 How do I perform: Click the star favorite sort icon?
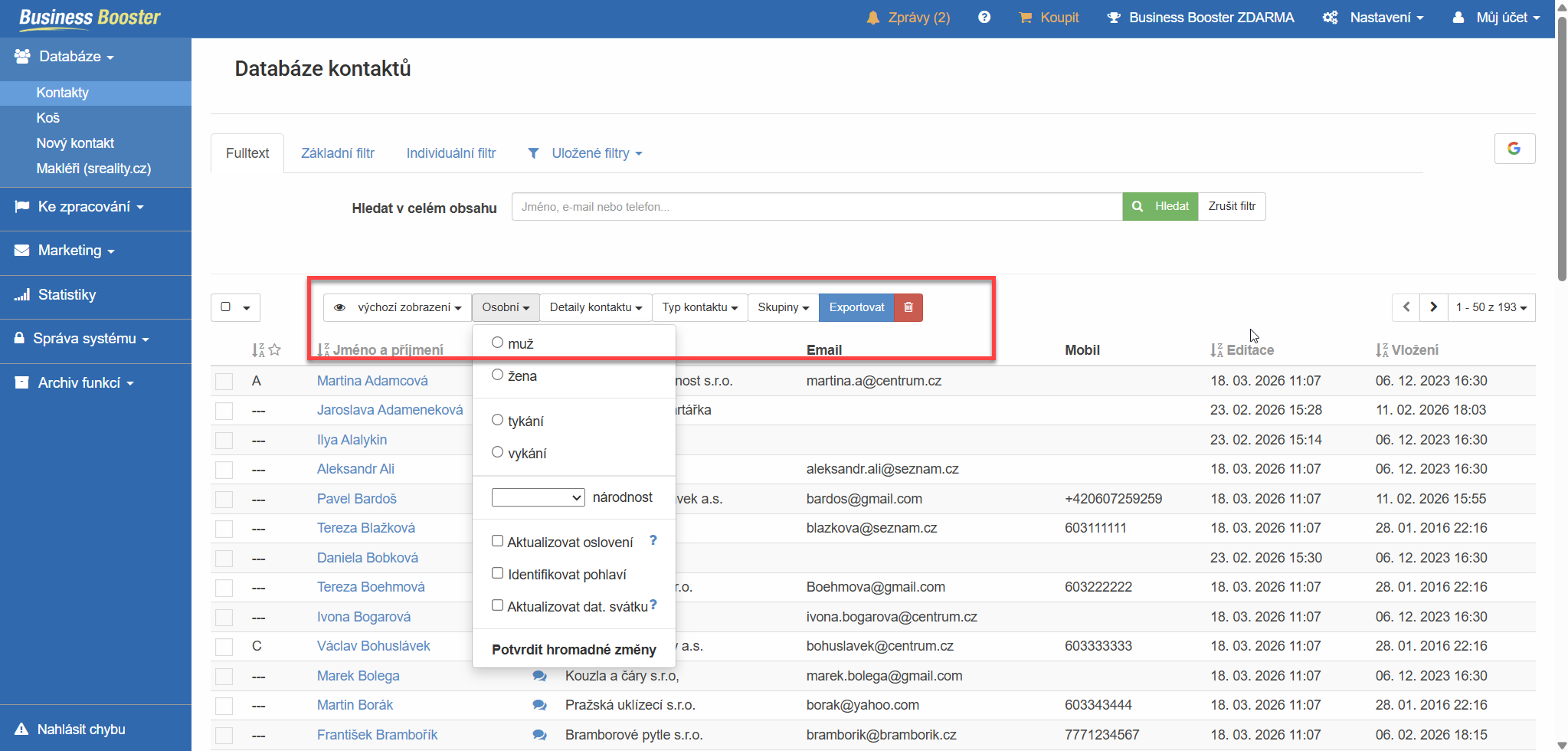(x=275, y=350)
